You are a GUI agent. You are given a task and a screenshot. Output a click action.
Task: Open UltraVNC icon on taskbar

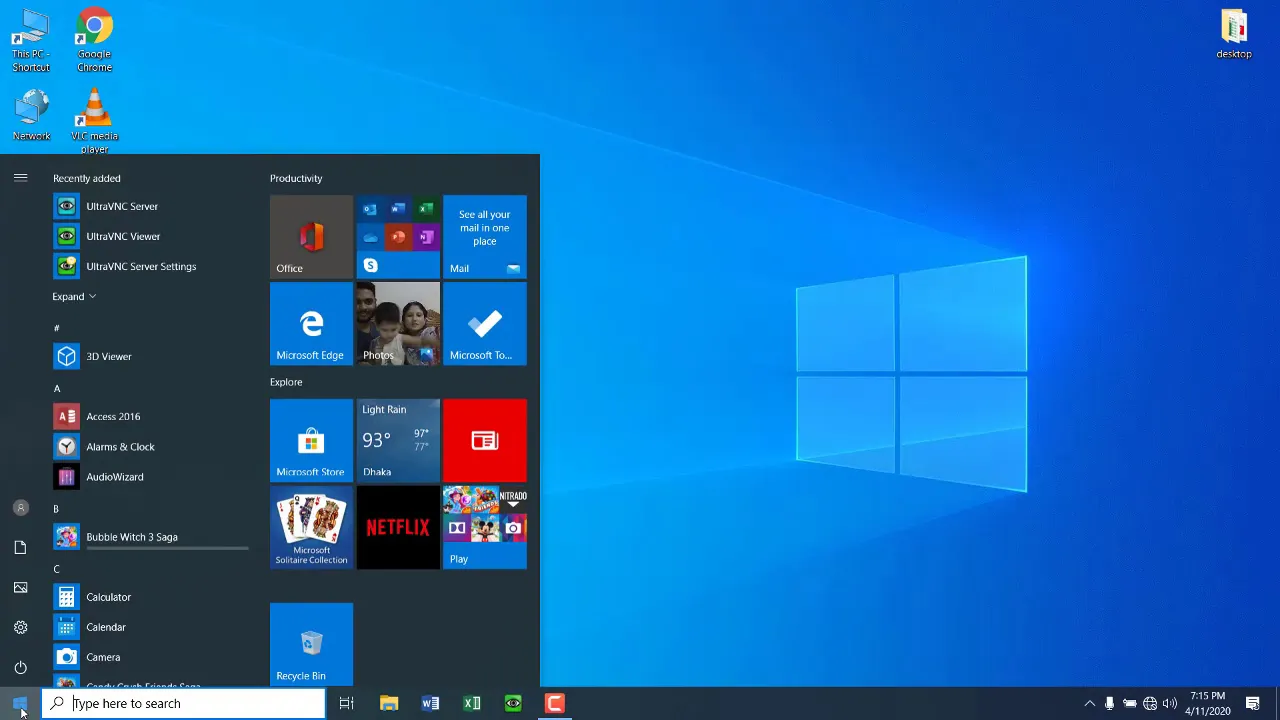pyautogui.click(x=512, y=703)
